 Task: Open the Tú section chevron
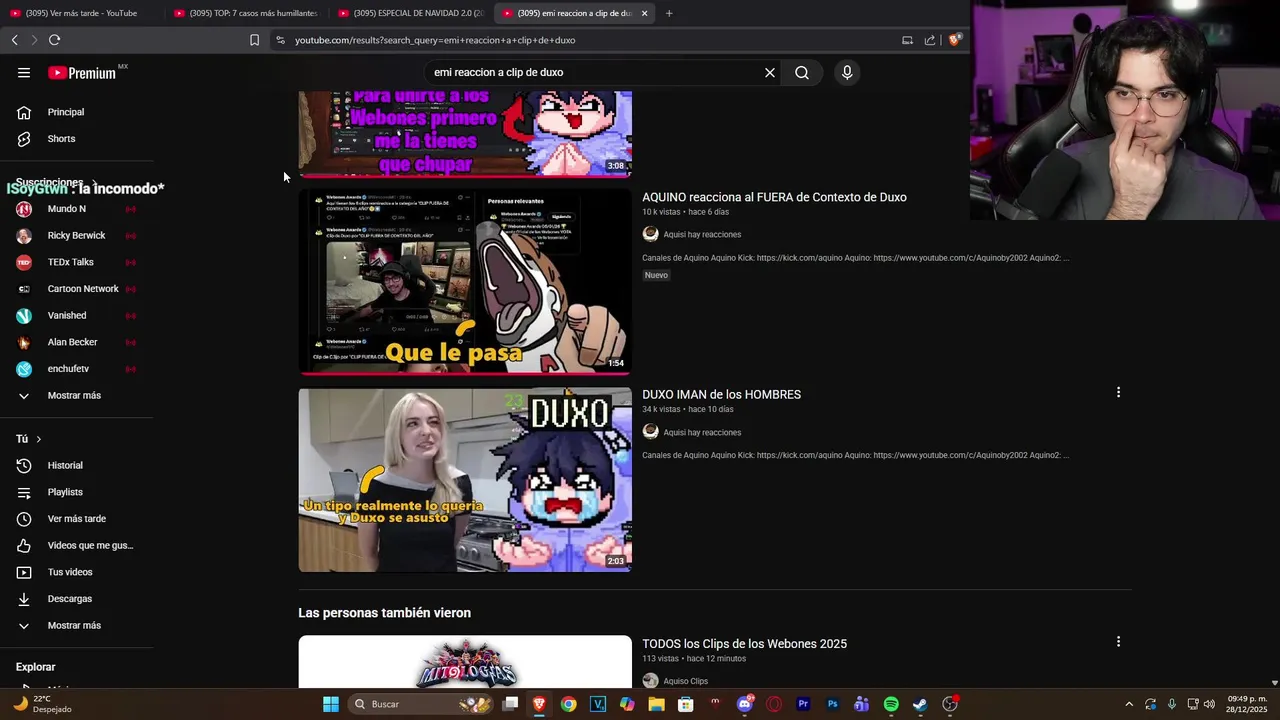pos(39,439)
